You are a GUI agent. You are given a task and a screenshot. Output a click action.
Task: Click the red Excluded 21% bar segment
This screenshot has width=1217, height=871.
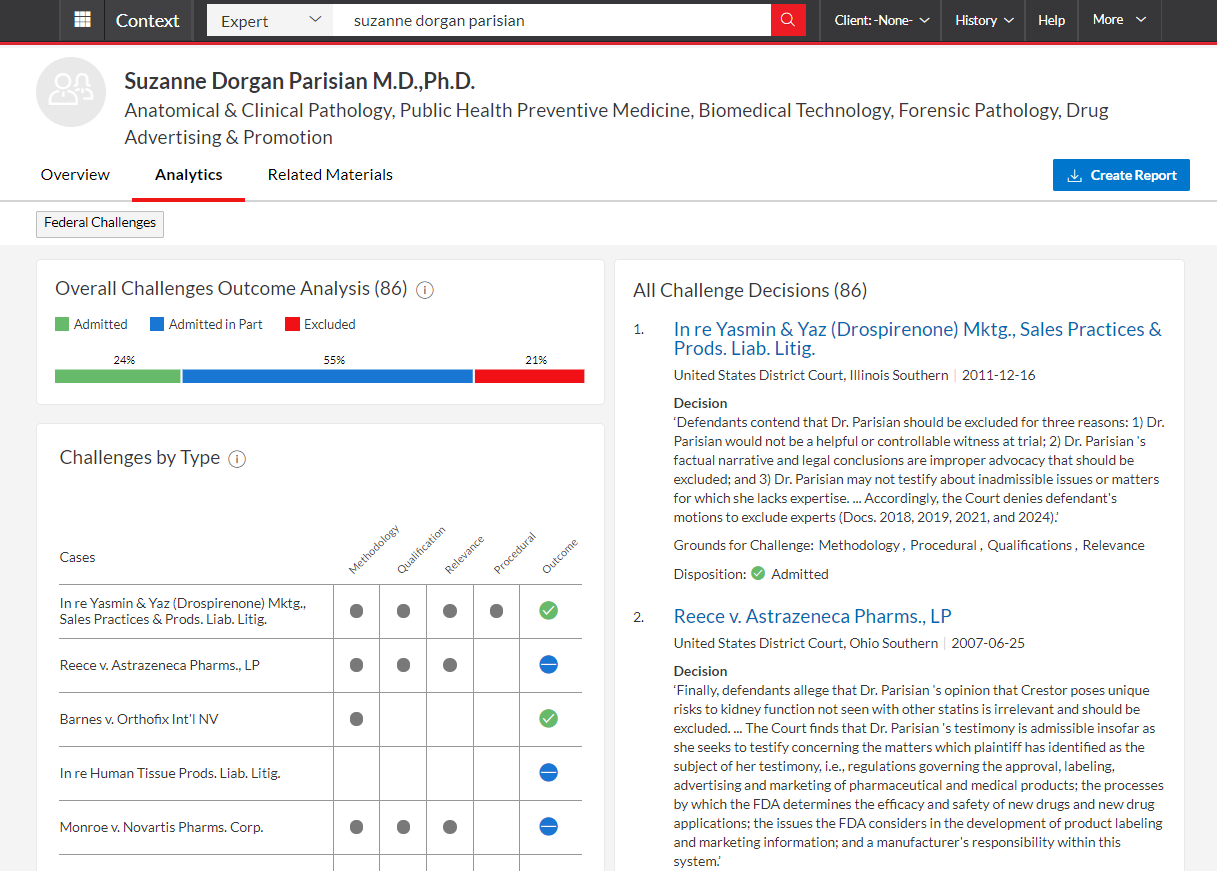pyautogui.click(x=529, y=376)
